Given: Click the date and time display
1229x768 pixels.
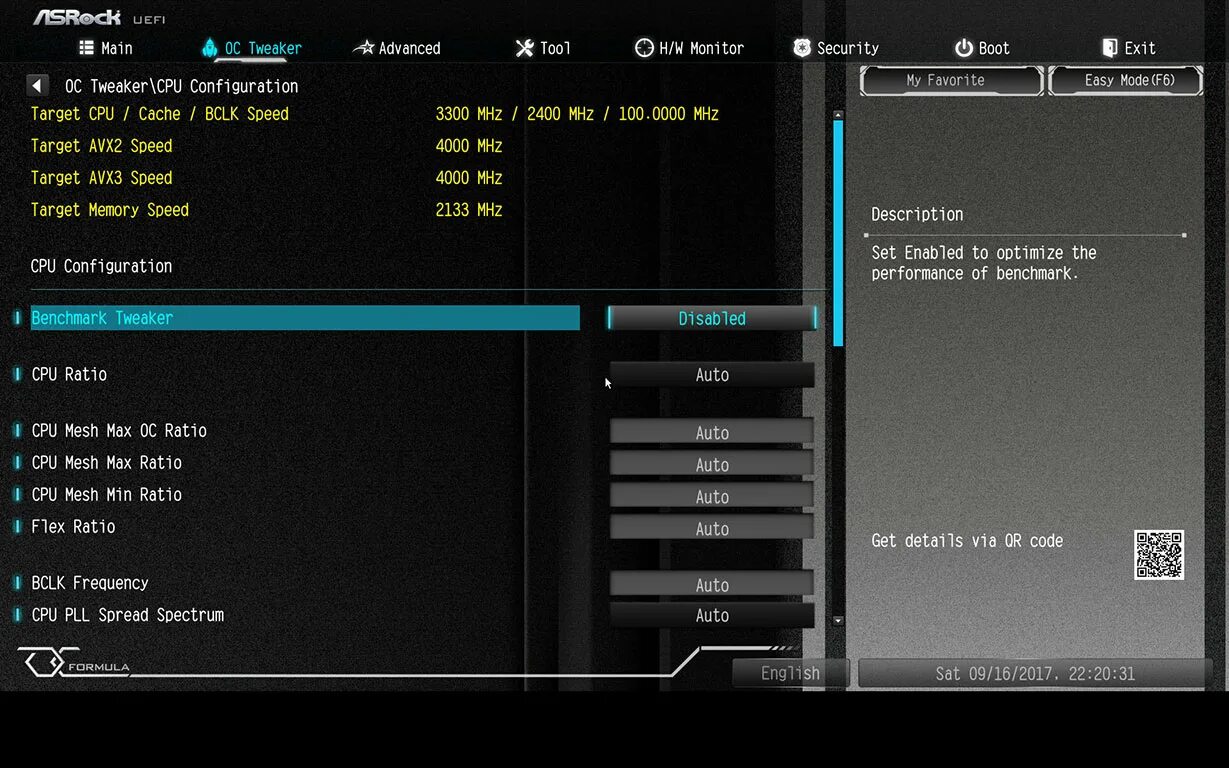Looking at the screenshot, I should tap(1035, 673).
